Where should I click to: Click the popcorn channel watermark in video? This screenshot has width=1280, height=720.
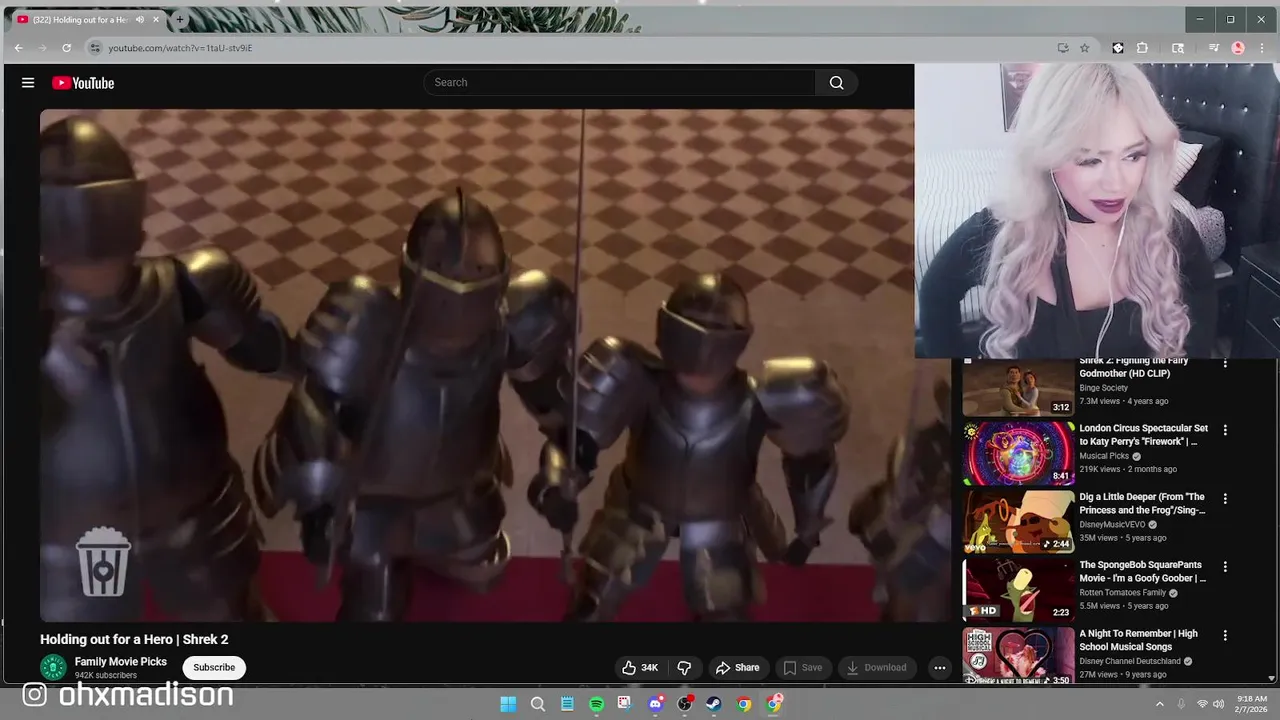[104, 562]
